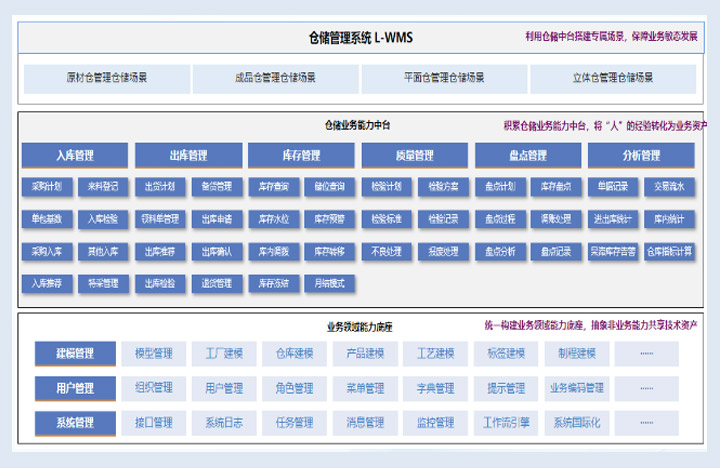Select the 原材仓管理仓储场景 scenario box

pyautogui.click(x=106, y=78)
